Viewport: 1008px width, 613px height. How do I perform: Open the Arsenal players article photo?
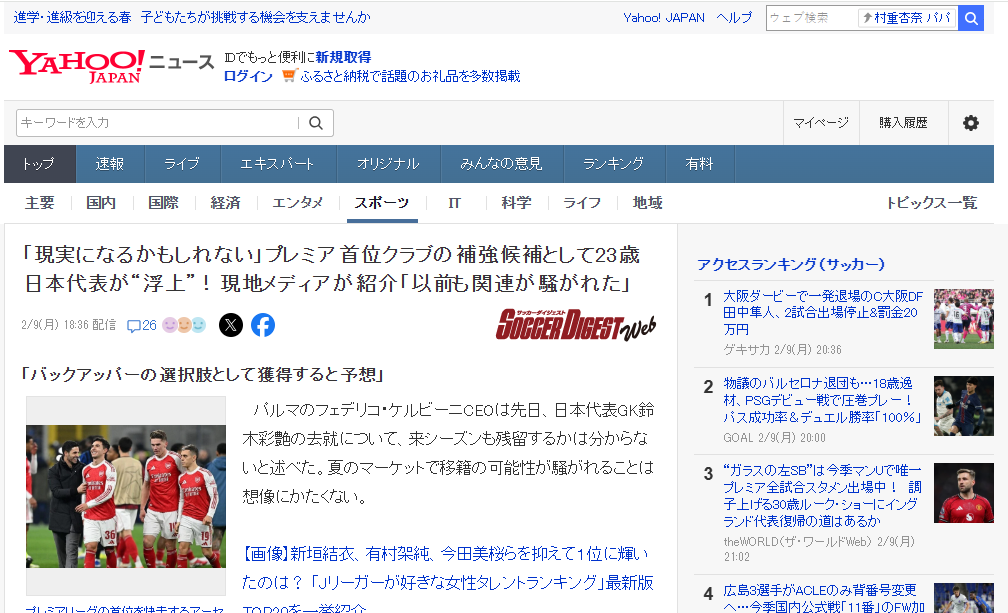tap(126, 495)
